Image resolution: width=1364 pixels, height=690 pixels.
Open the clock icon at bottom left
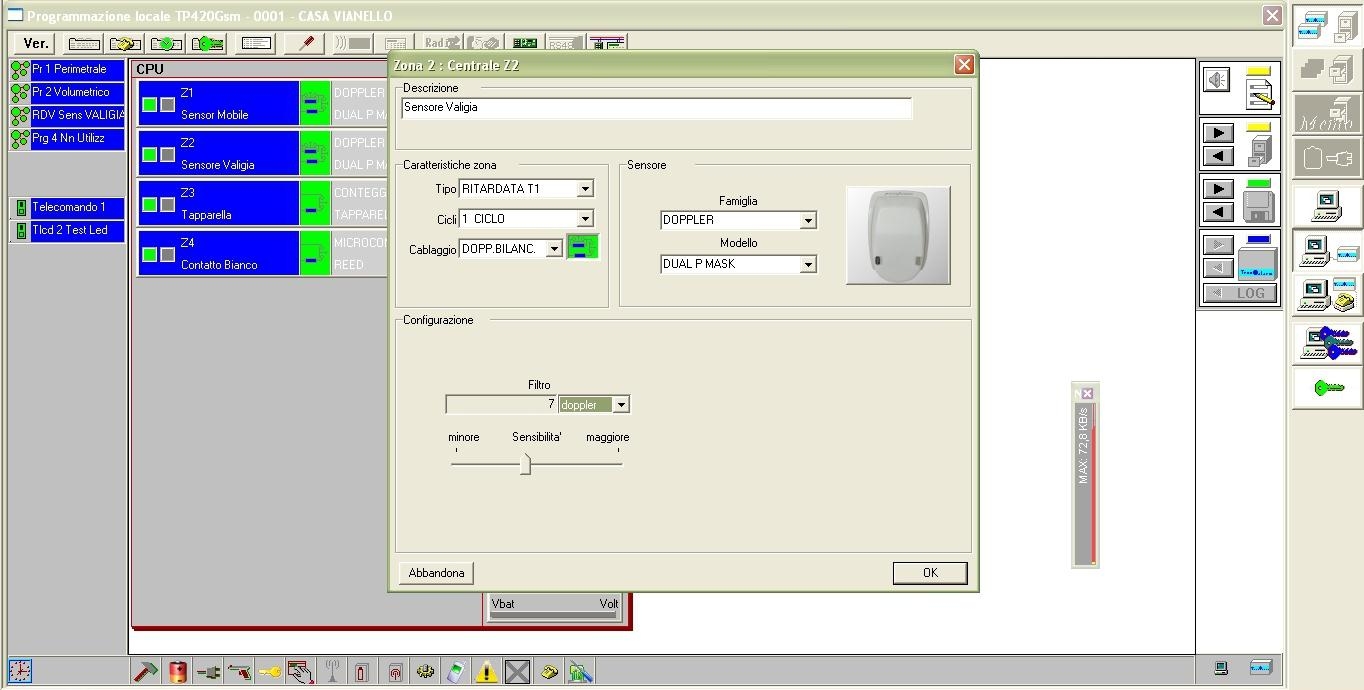pos(20,670)
